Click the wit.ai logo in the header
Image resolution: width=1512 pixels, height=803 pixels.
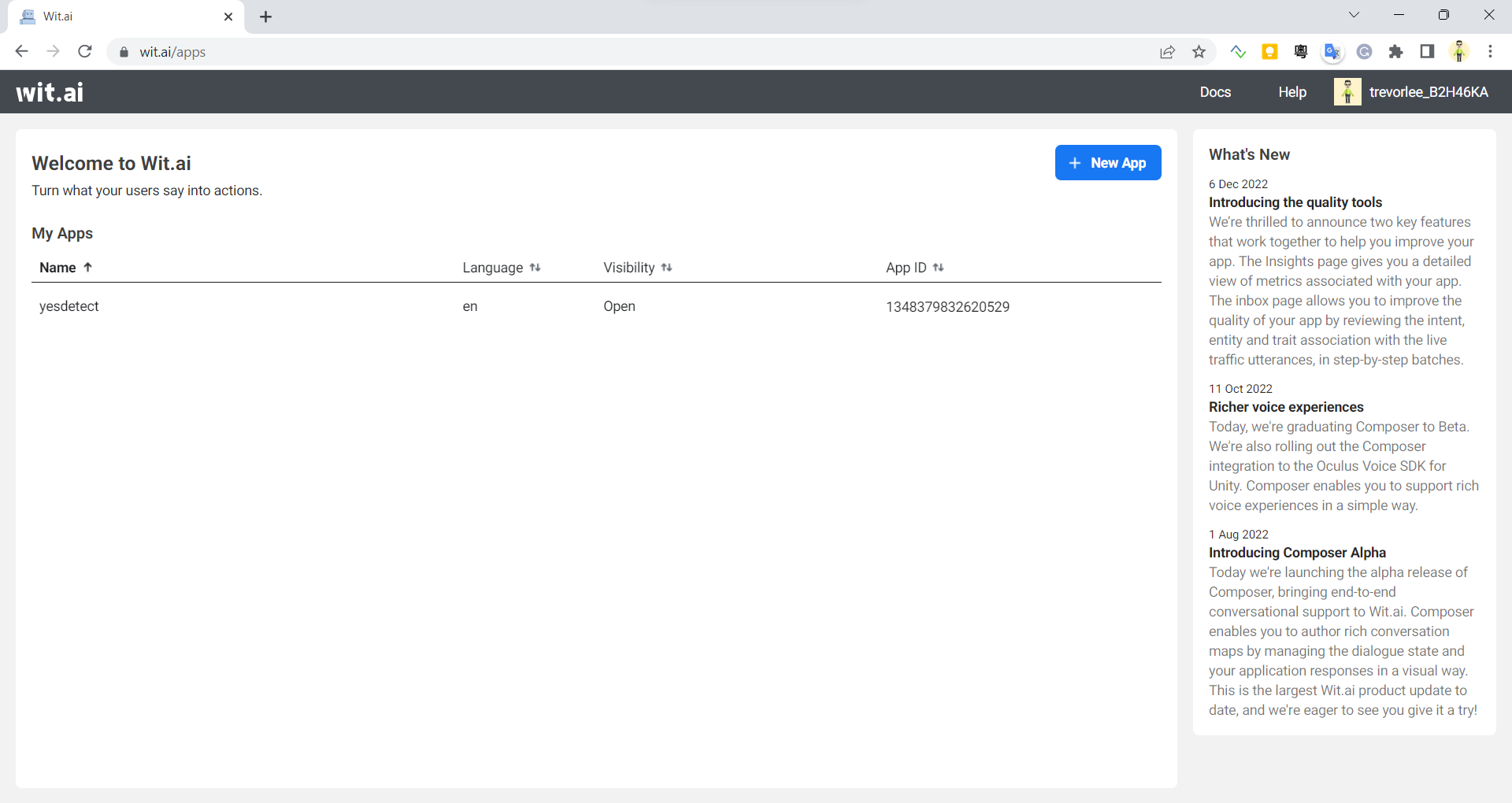(x=49, y=91)
